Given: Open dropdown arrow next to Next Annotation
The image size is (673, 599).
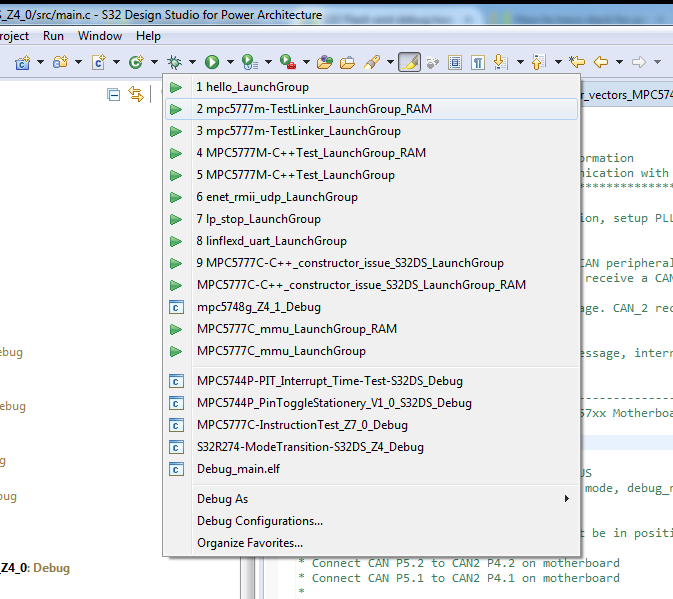Looking at the screenshot, I should coord(520,63).
